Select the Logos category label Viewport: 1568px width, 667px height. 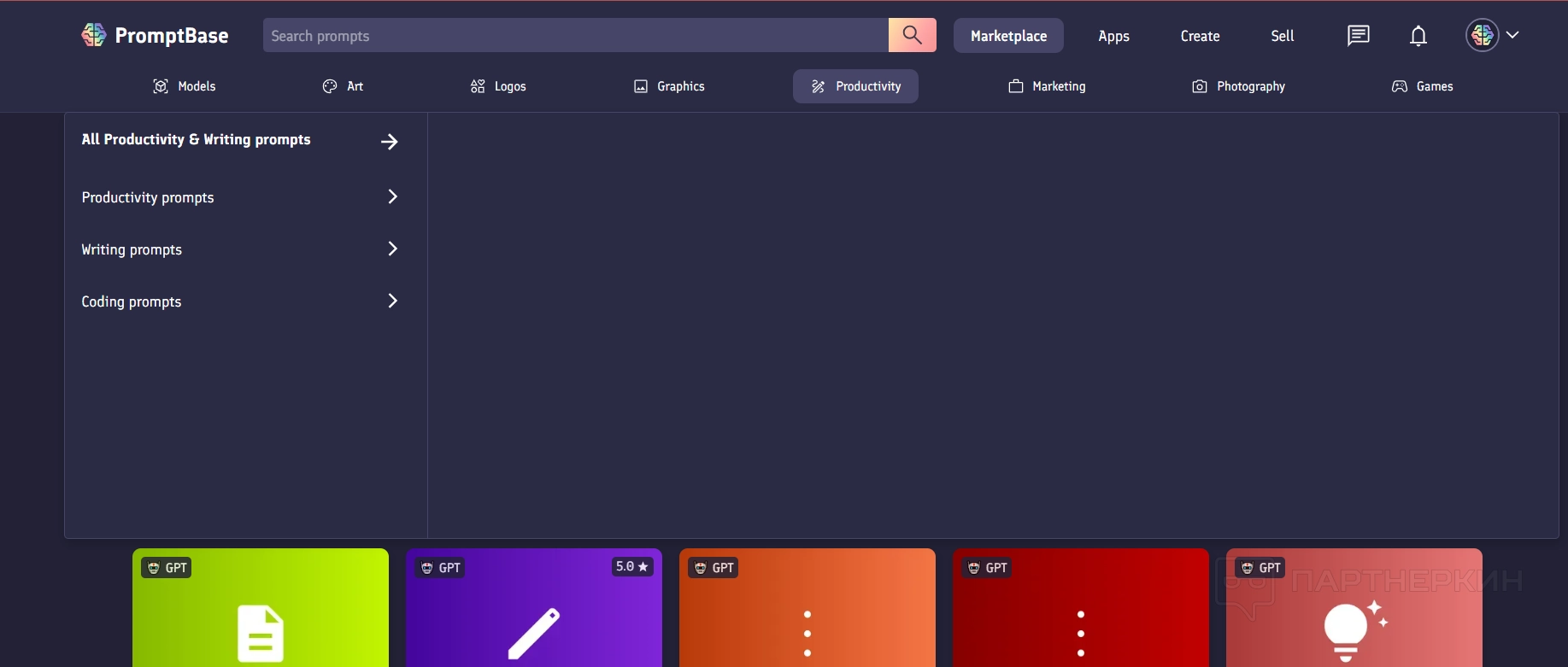[x=510, y=87]
